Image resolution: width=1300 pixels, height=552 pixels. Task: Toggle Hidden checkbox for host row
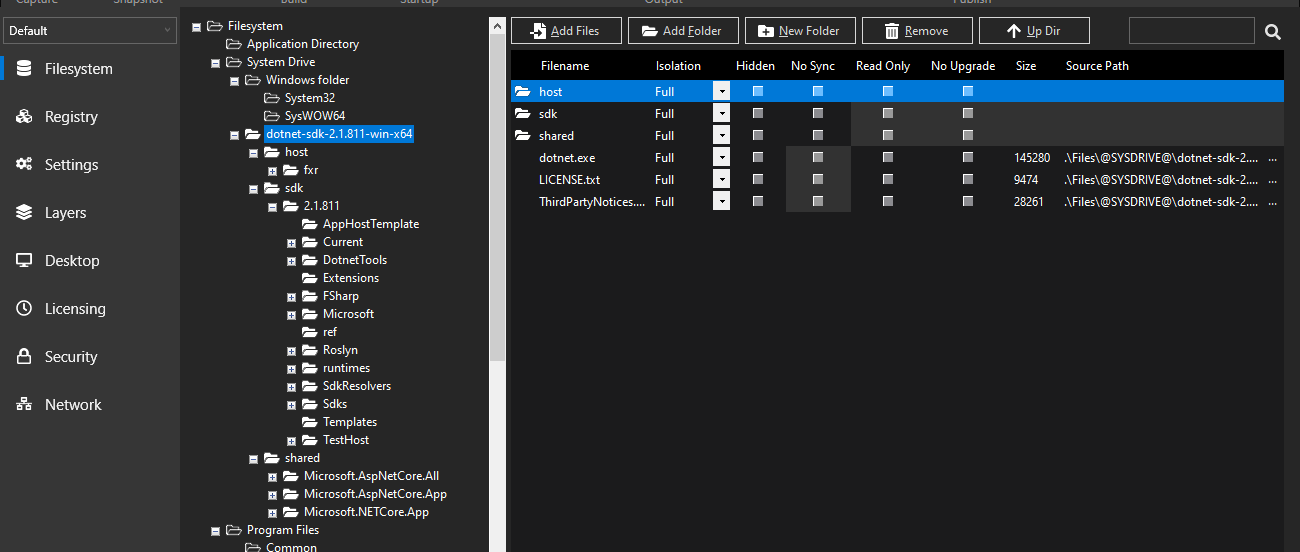[x=758, y=91]
